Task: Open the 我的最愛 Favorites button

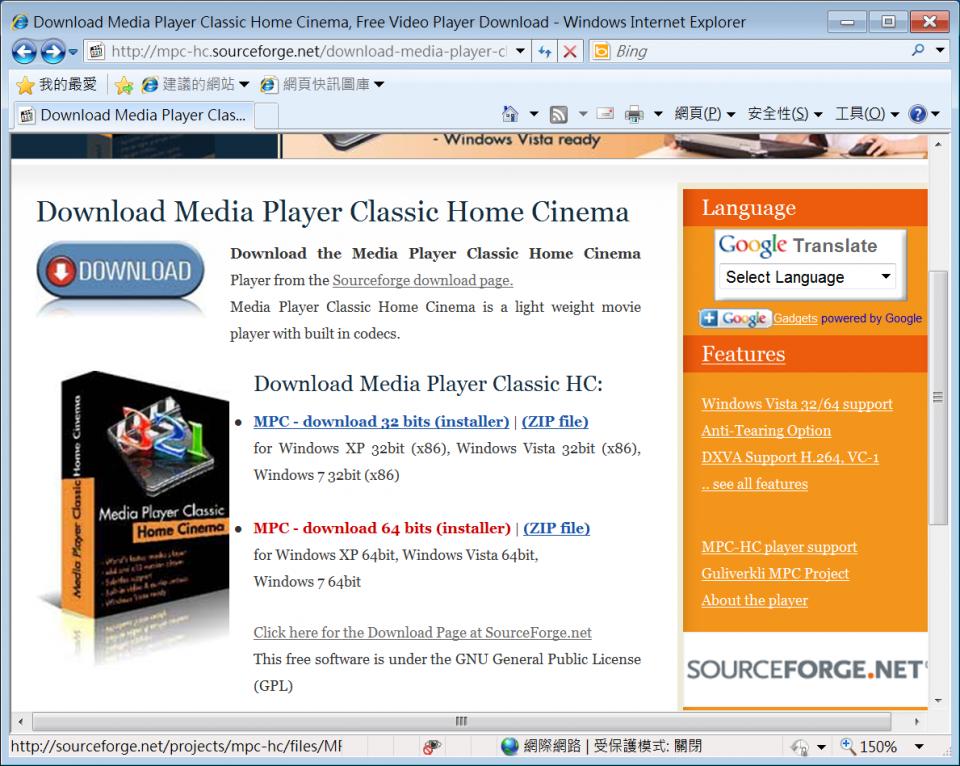Action: point(56,84)
